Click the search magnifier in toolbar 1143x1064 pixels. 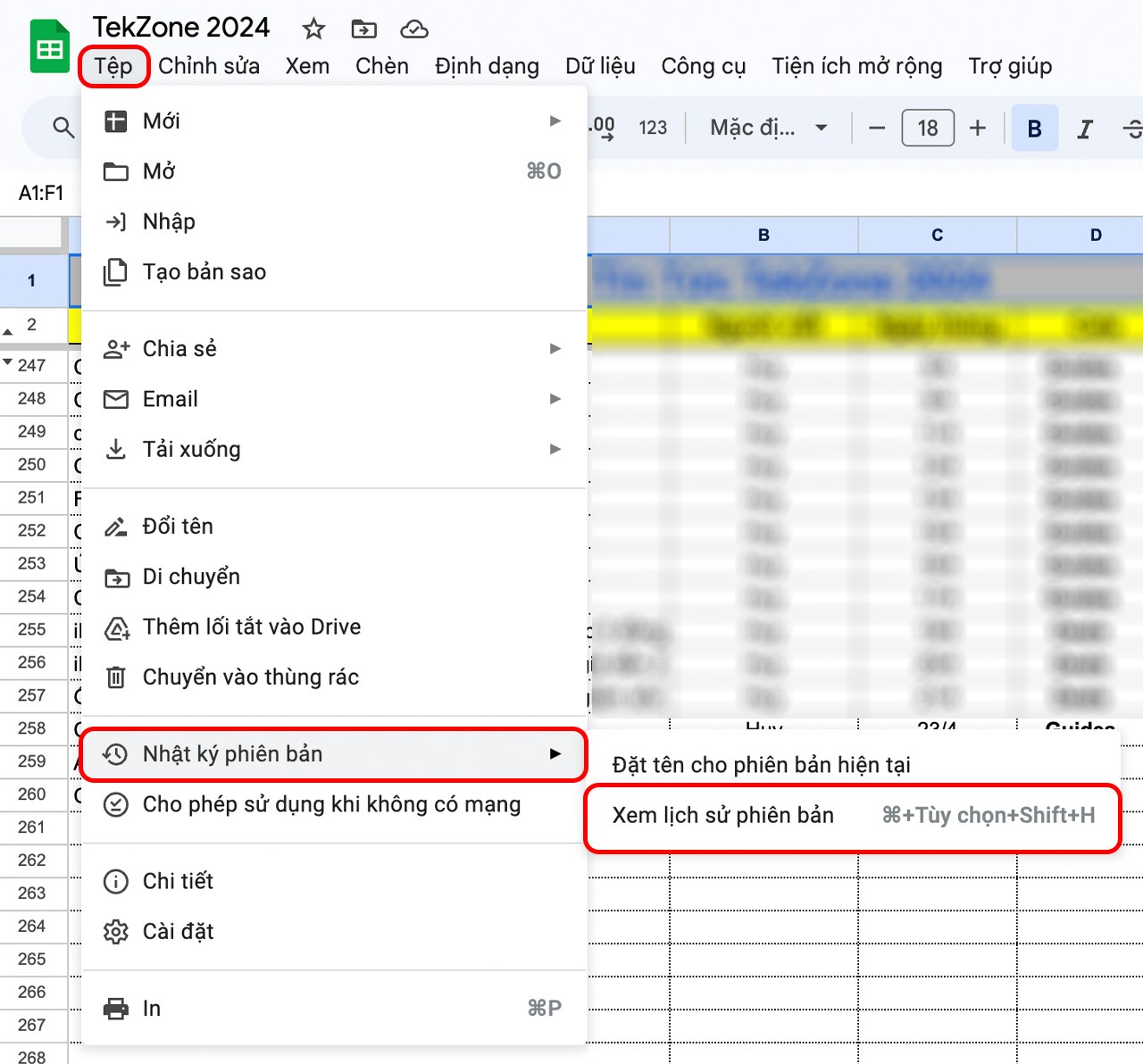[63, 128]
